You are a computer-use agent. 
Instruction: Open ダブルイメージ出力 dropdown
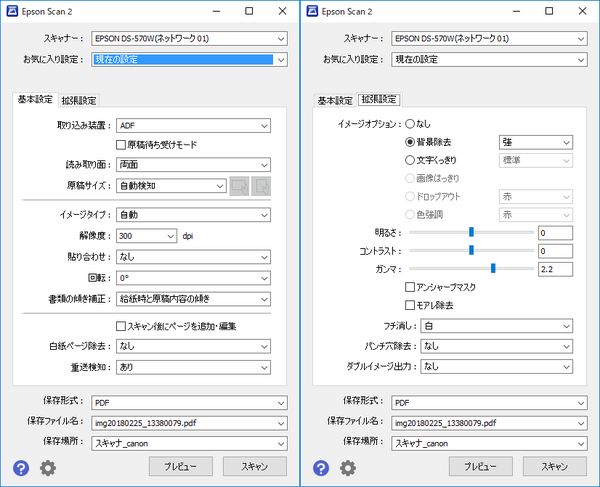click(x=497, y=366)
